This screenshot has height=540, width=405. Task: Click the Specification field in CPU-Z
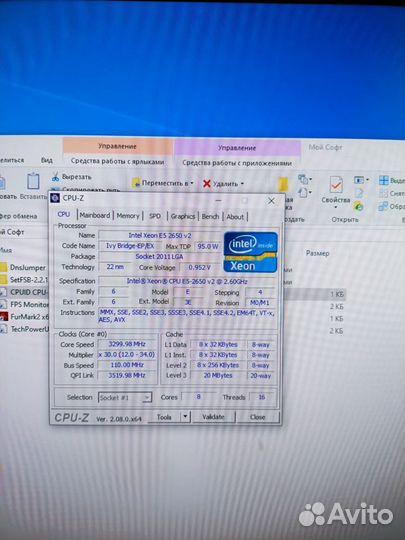(x=187, y=281)
